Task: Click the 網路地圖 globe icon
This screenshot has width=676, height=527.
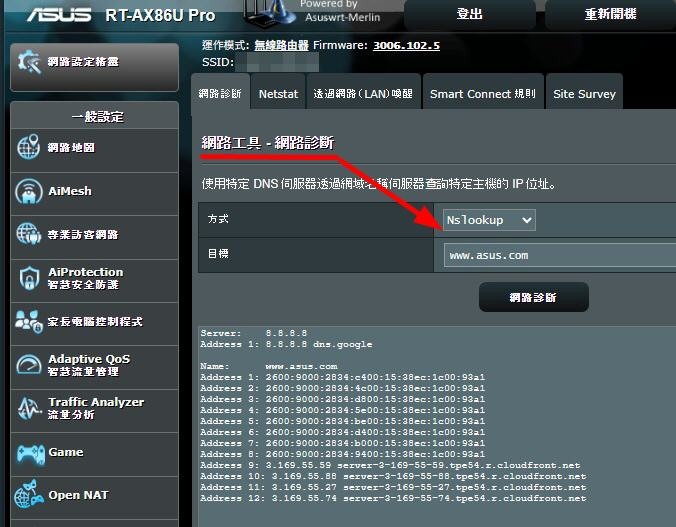Action: (28, 147)
